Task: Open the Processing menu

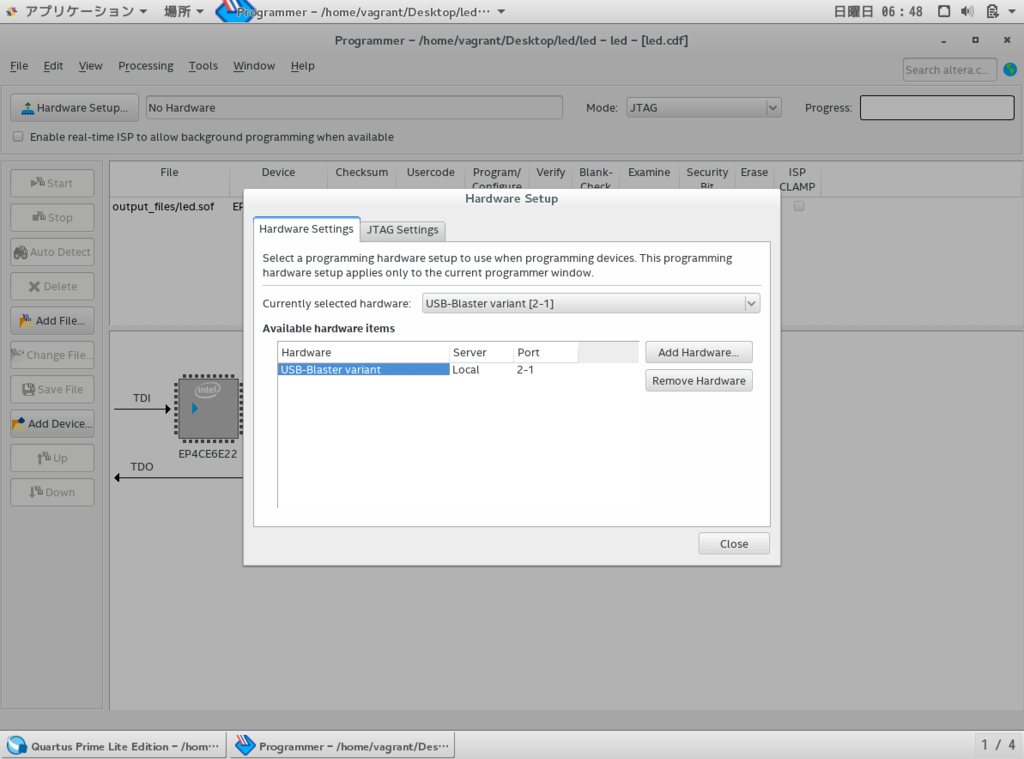Action: (146, 65)
